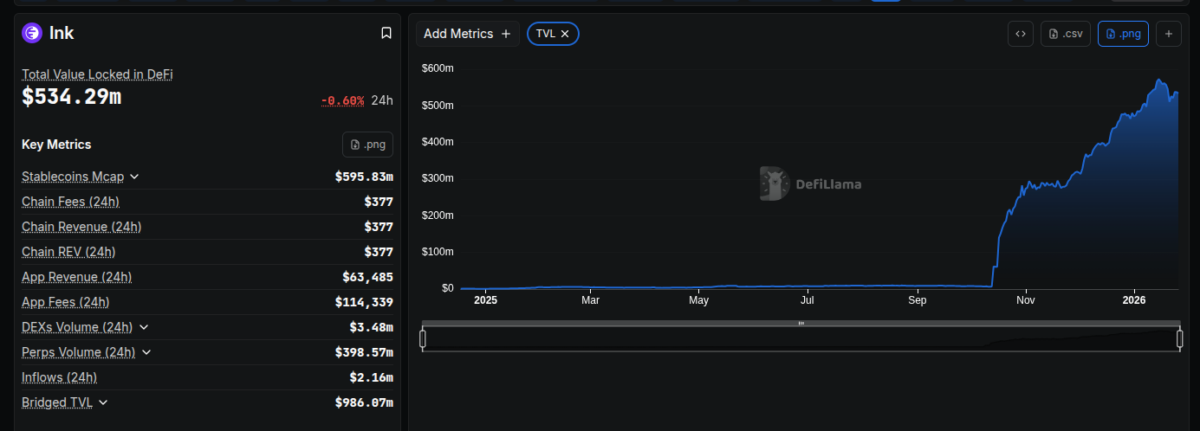The image size is (1200, 431).
Task: Download Key Metrics as .png
Action: 368,144
